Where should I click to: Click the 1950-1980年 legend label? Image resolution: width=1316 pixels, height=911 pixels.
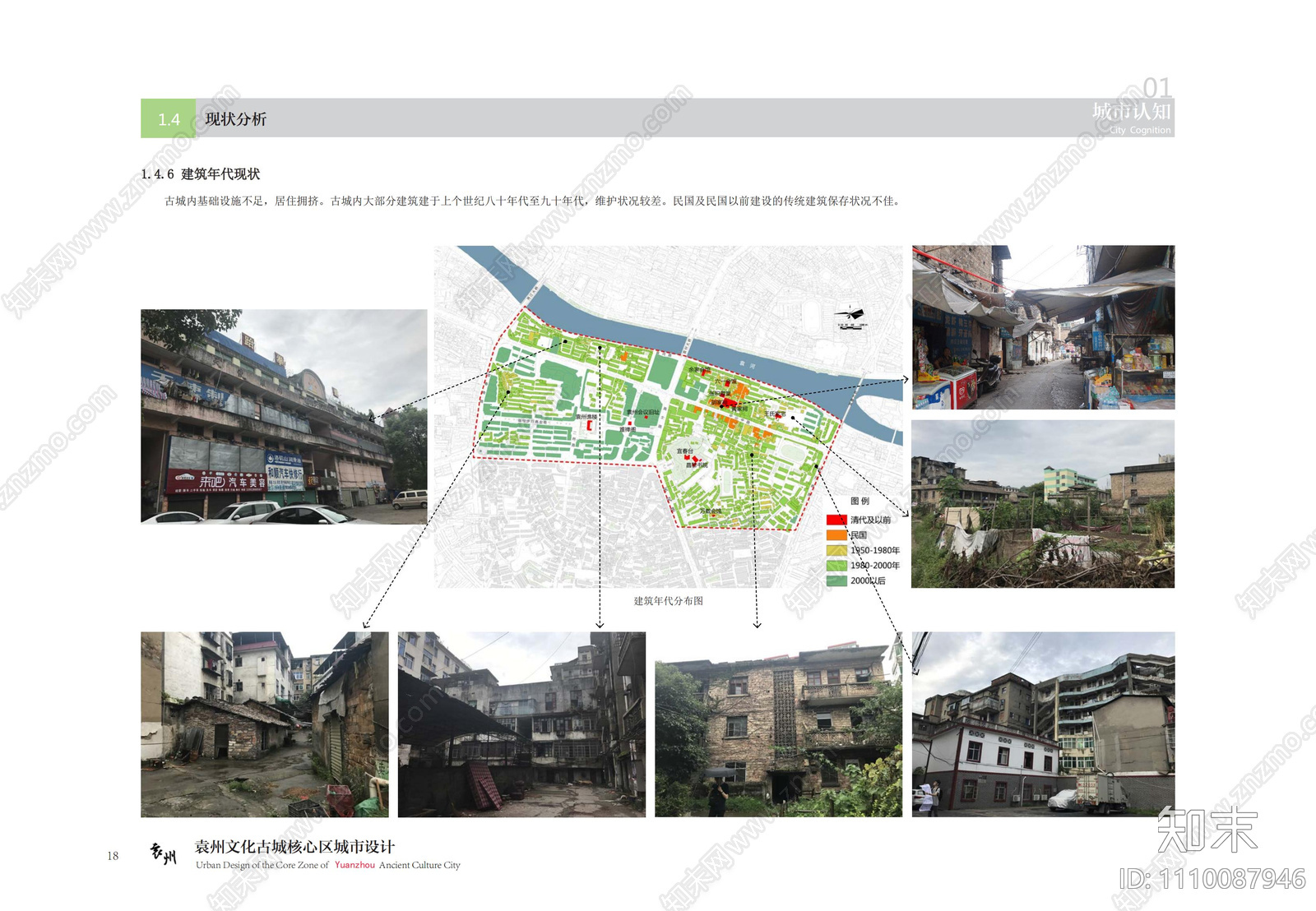point(875,550)
